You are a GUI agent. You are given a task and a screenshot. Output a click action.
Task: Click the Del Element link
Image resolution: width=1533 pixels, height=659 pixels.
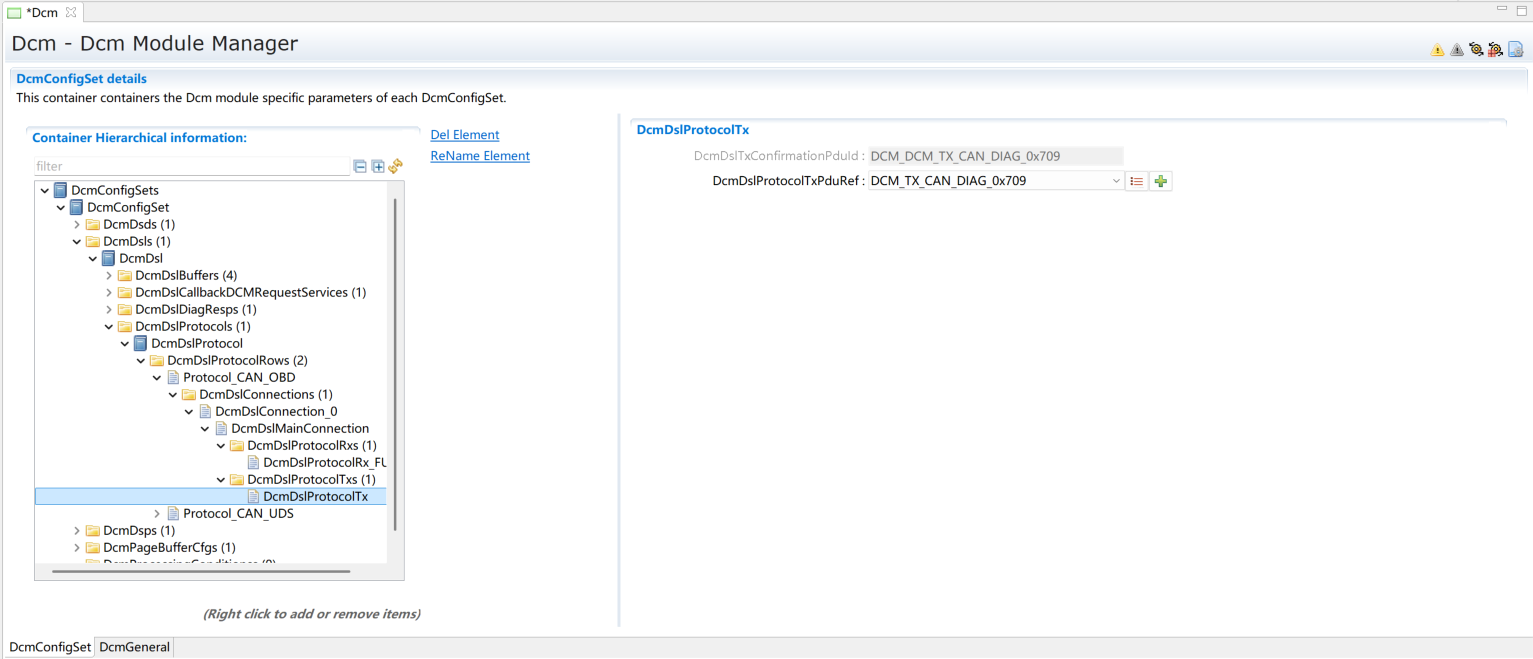pos(464,135)
